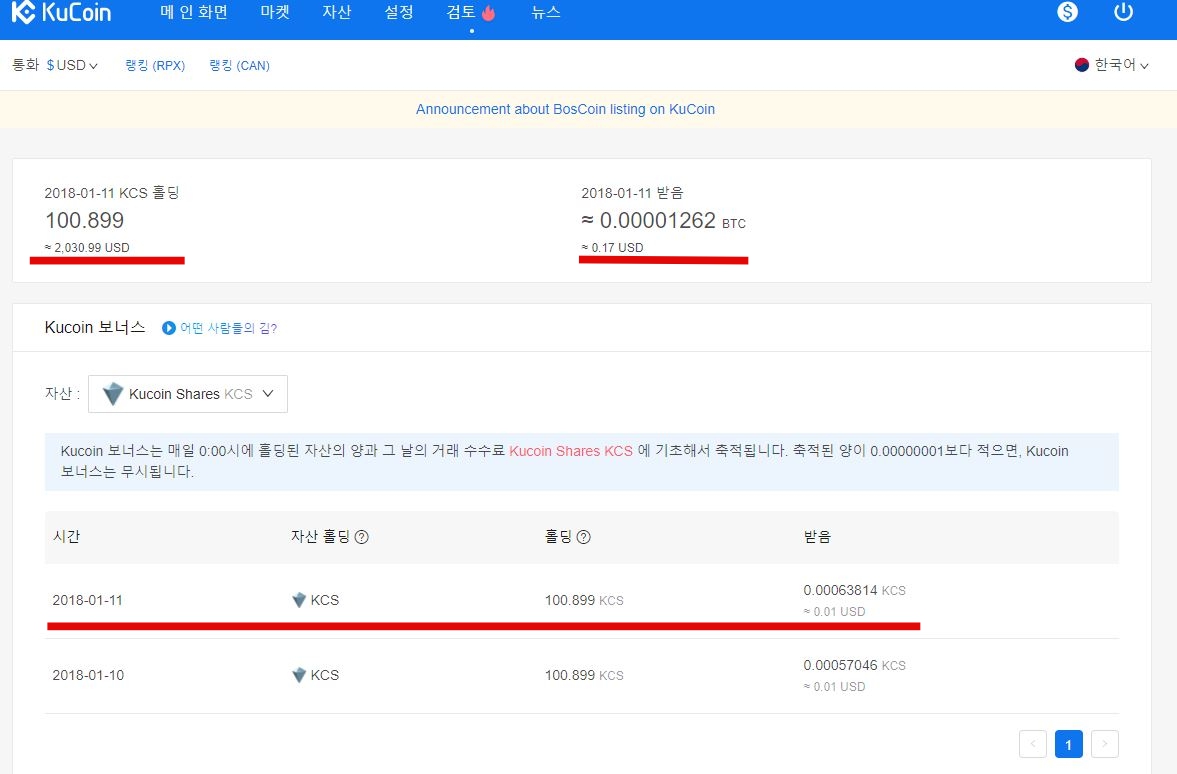Open the 메인 화면 menu item

point(194,13)
